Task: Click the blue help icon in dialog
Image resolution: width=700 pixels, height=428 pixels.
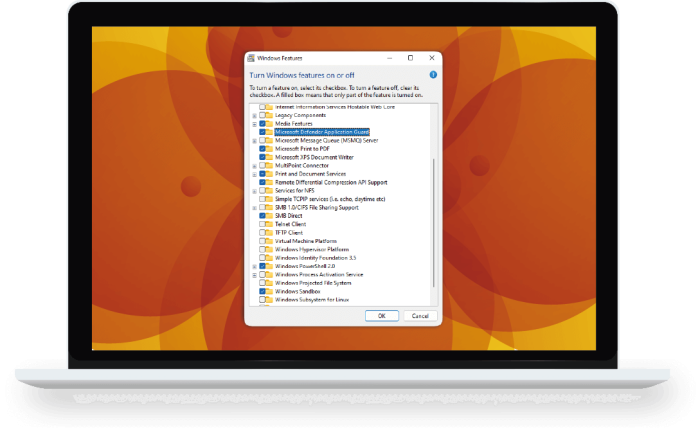Action: 433,75
